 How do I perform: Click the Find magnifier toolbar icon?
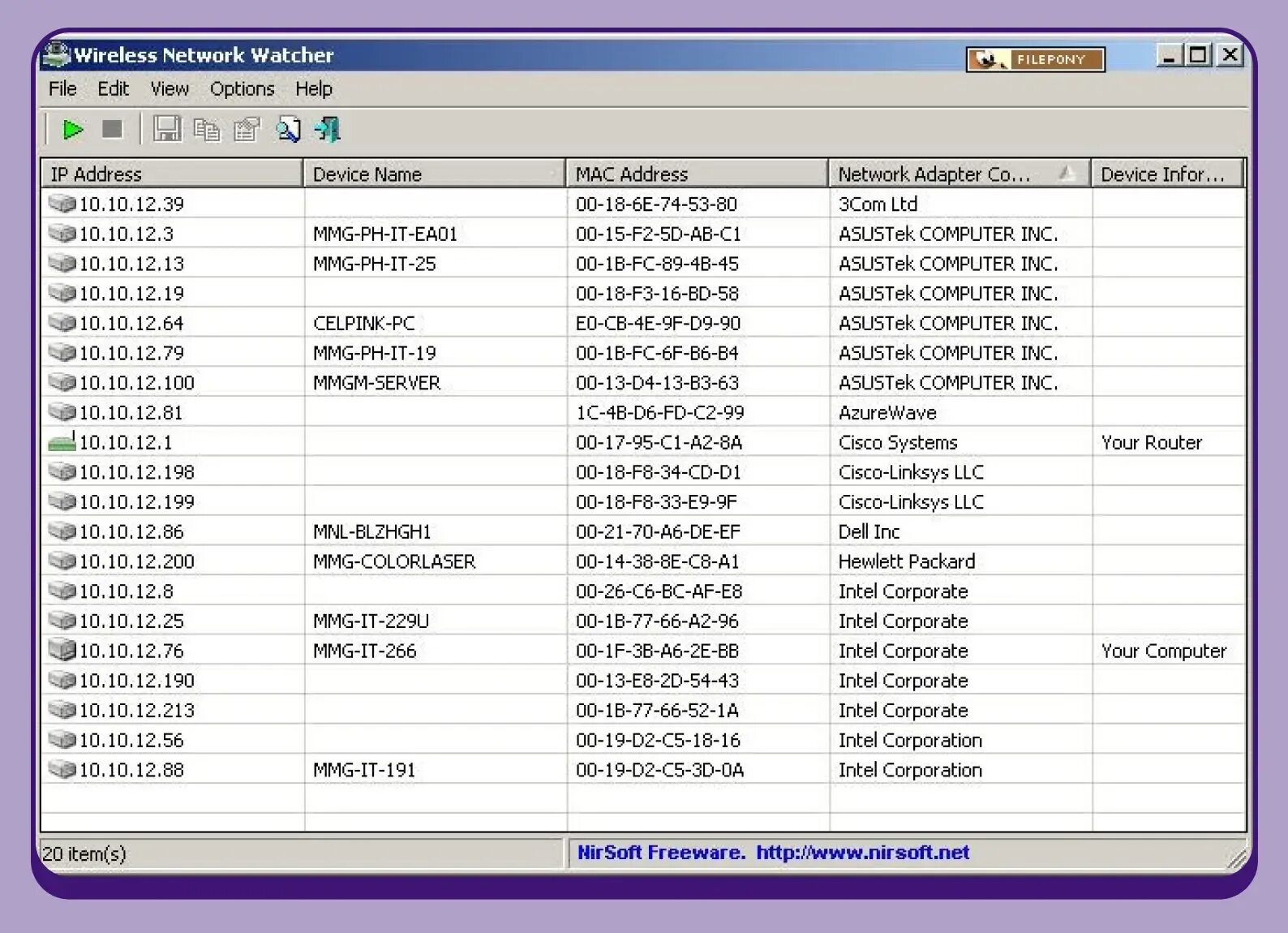(288, 130)
